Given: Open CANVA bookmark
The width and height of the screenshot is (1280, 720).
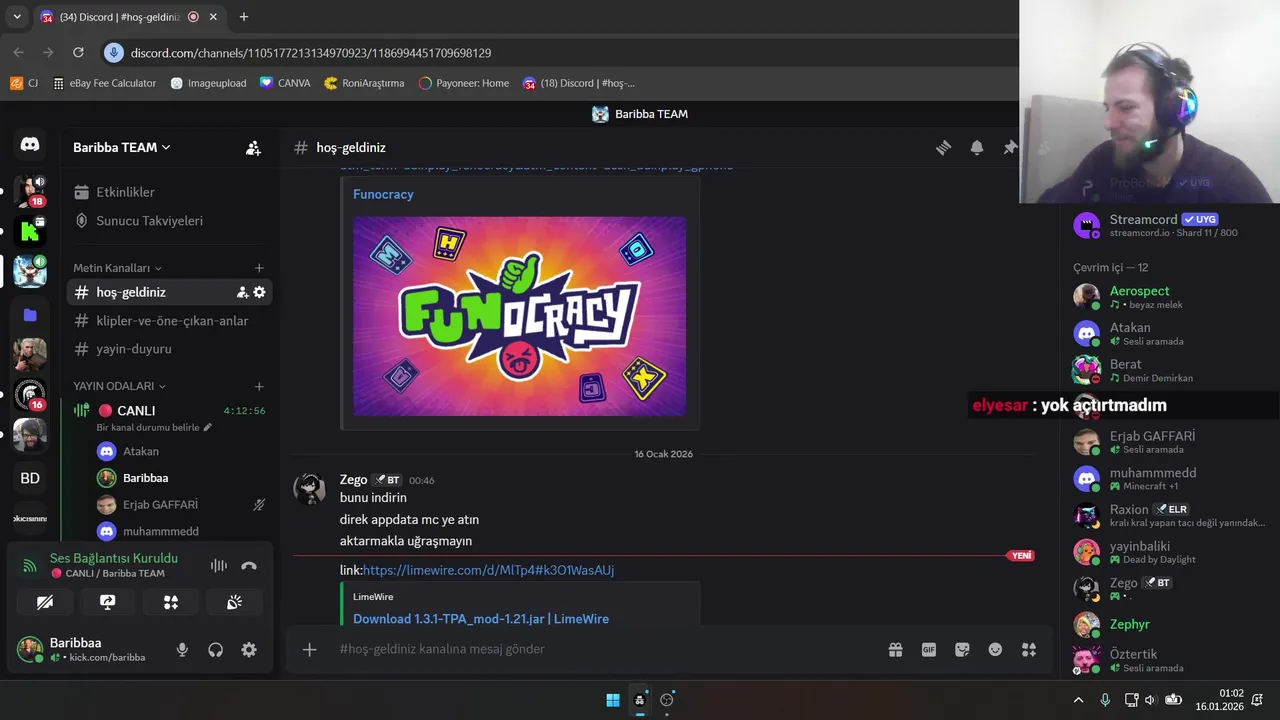Looking at the screenshot, I should click(285, 83).
